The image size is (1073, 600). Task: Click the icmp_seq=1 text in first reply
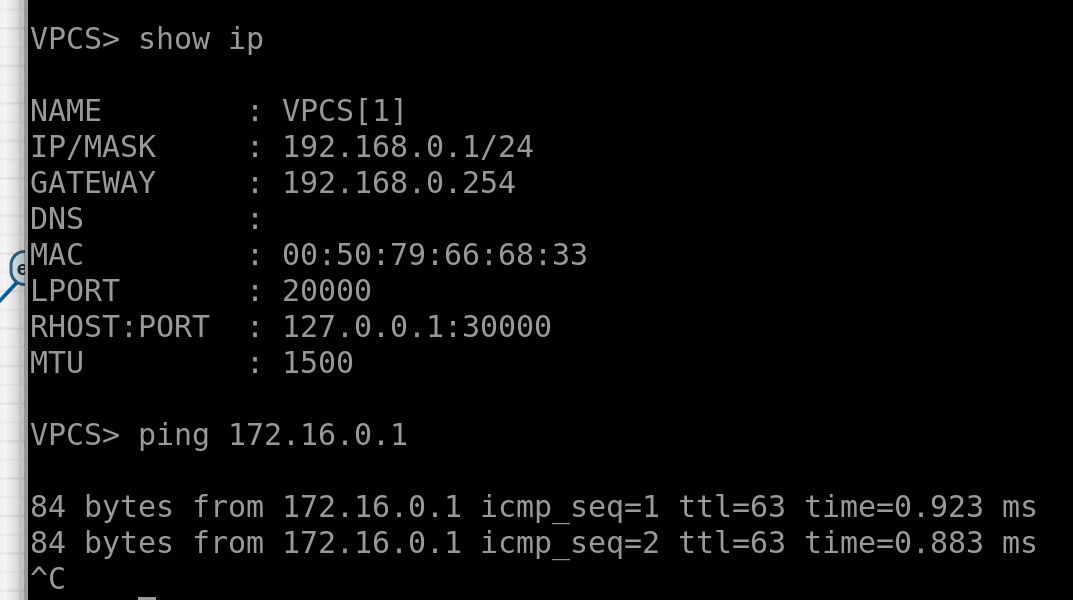[570, 507]
